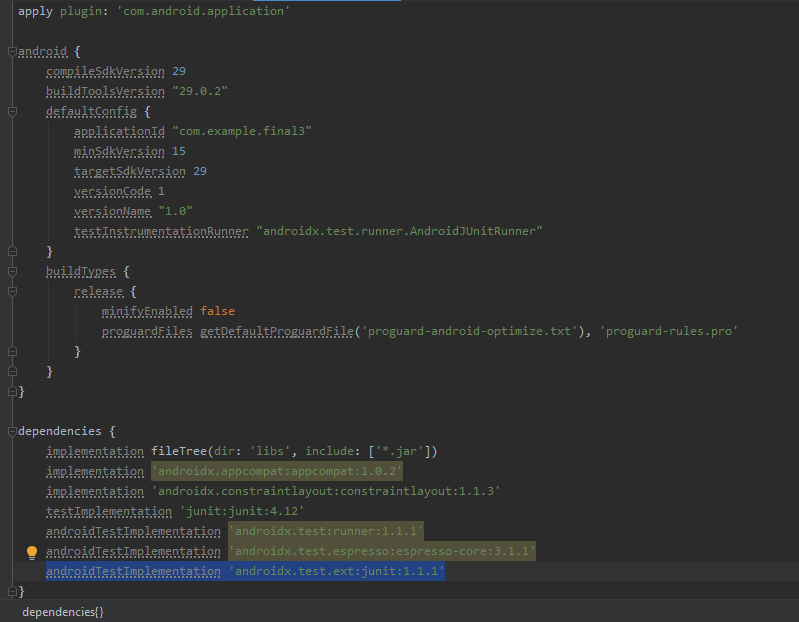This screenshot has height=622, width=799.
Task: Click the "29.0.2" build tools value
Action: (x=200, y=91)
